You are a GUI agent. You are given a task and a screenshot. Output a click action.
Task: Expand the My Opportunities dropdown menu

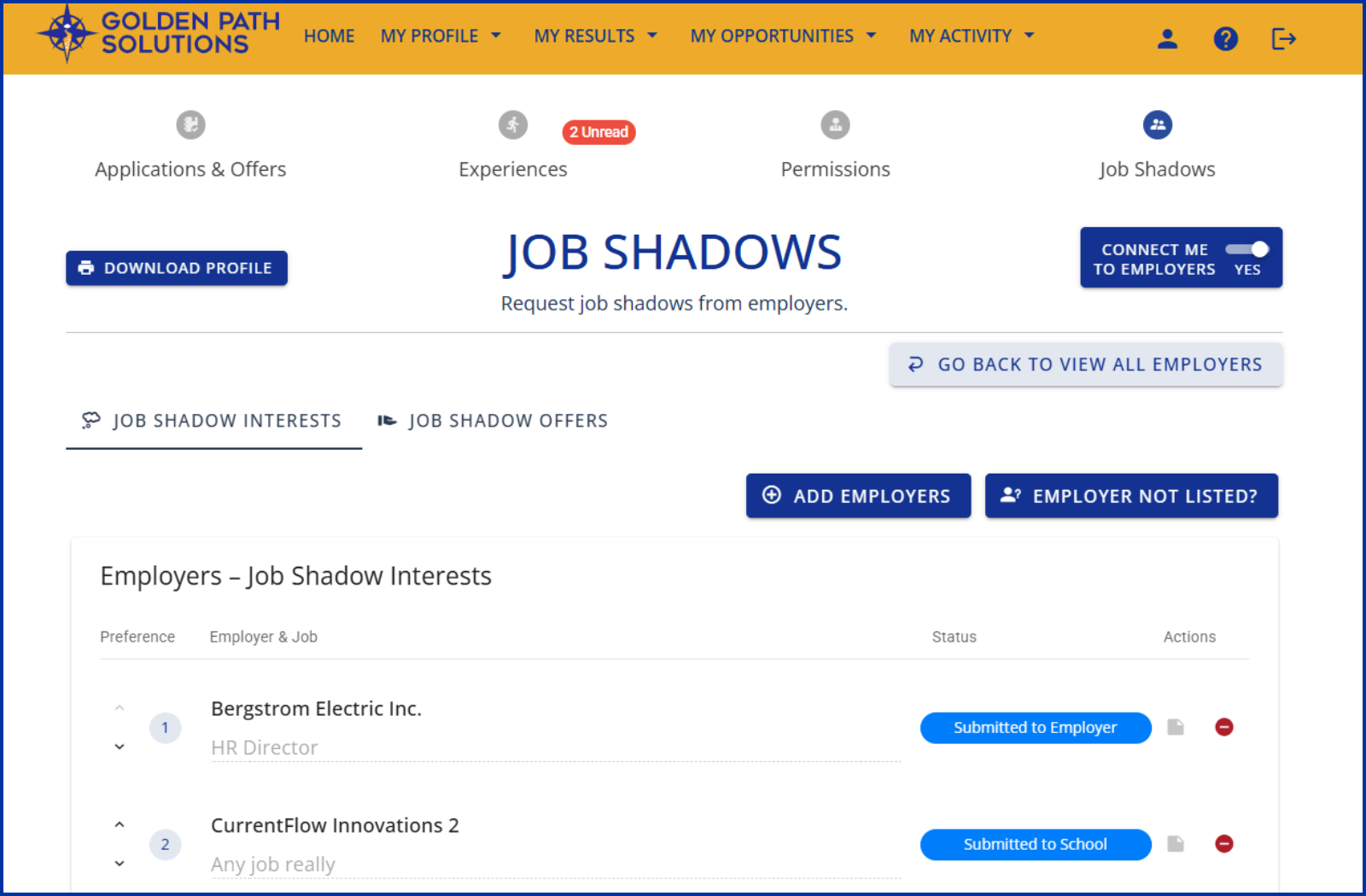[x=783, y=36]
